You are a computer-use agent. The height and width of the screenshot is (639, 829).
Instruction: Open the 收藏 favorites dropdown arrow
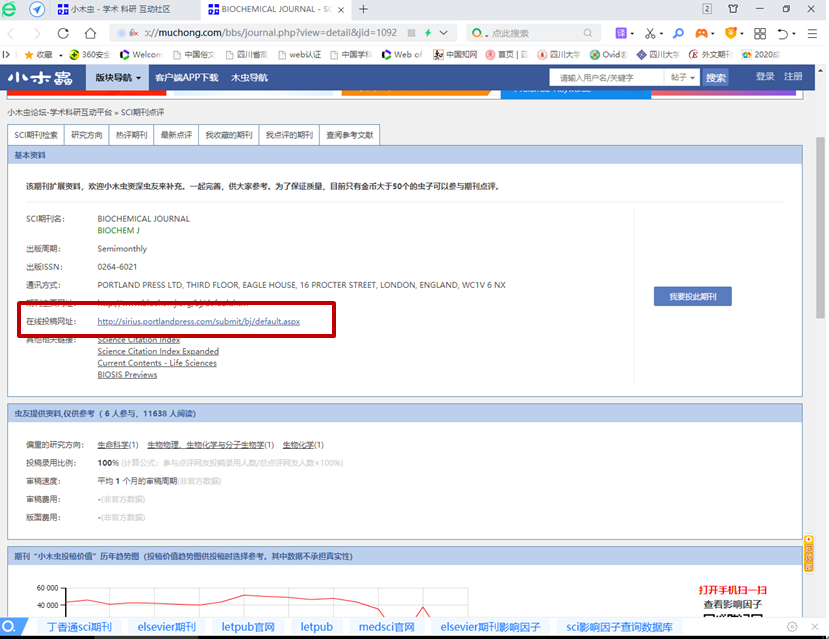click(61, 55)
